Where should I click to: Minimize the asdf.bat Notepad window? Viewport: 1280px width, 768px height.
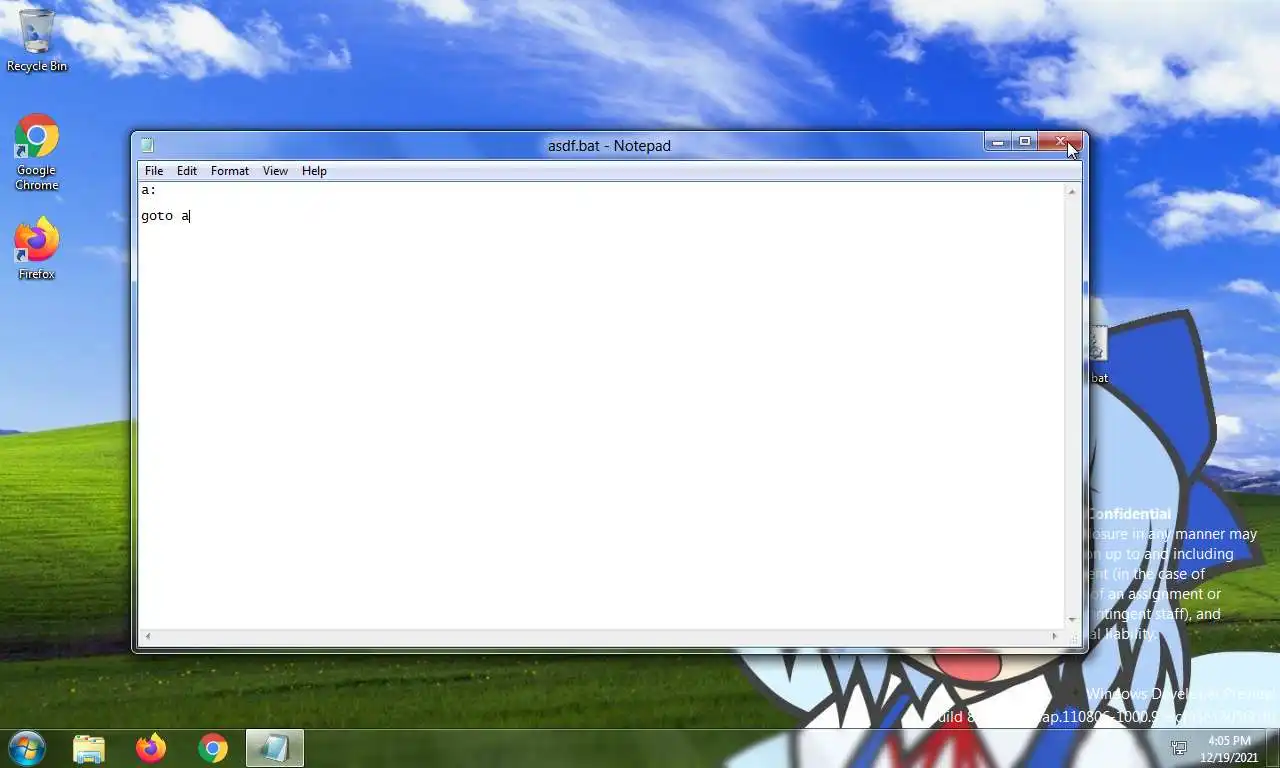coord(997,142)
